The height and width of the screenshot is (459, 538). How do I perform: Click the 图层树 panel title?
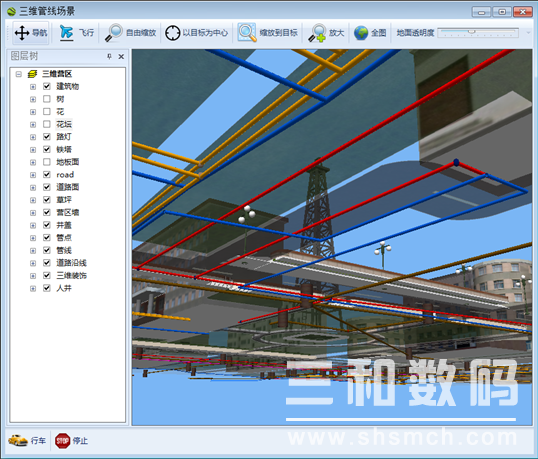point(24,56)
